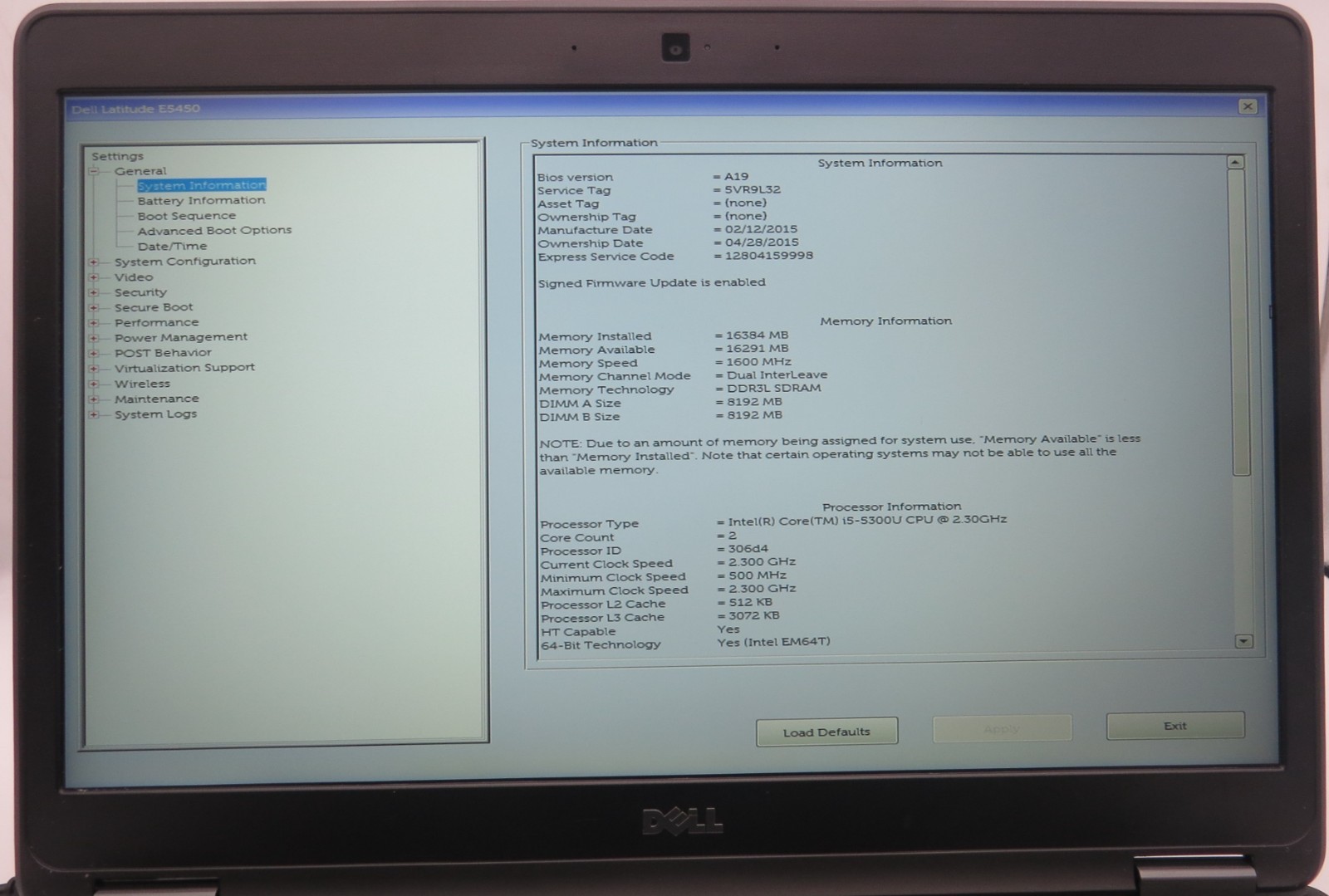The image size is (1329, 896).
Task: Click the scrollbar down arrow
Action: [1243, 641]
